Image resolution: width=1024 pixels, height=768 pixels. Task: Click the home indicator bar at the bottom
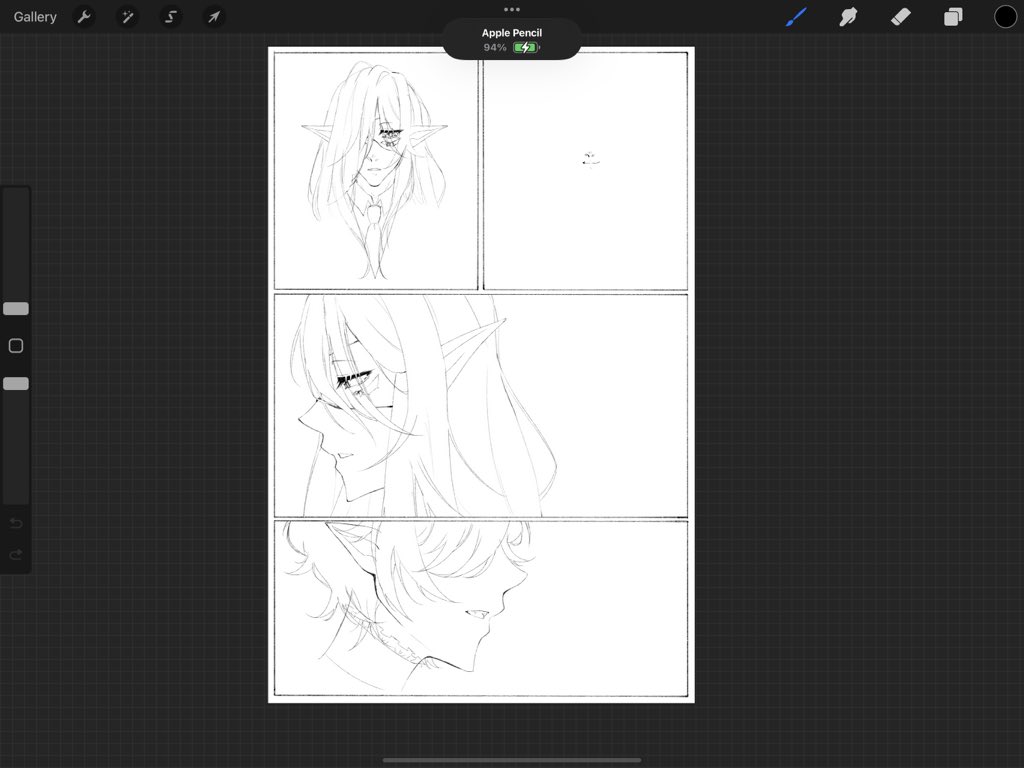point(512,760)
